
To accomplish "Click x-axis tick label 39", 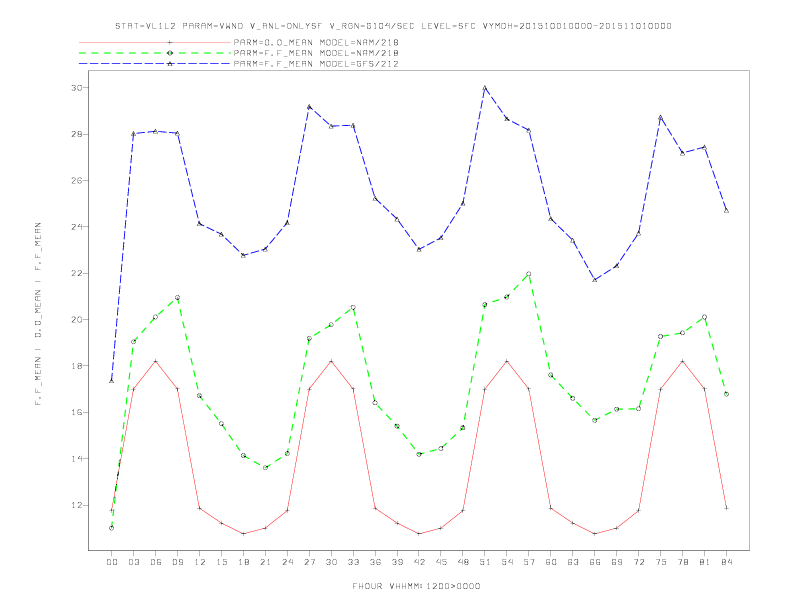I will pyautogui.click(x=397, y=562).
